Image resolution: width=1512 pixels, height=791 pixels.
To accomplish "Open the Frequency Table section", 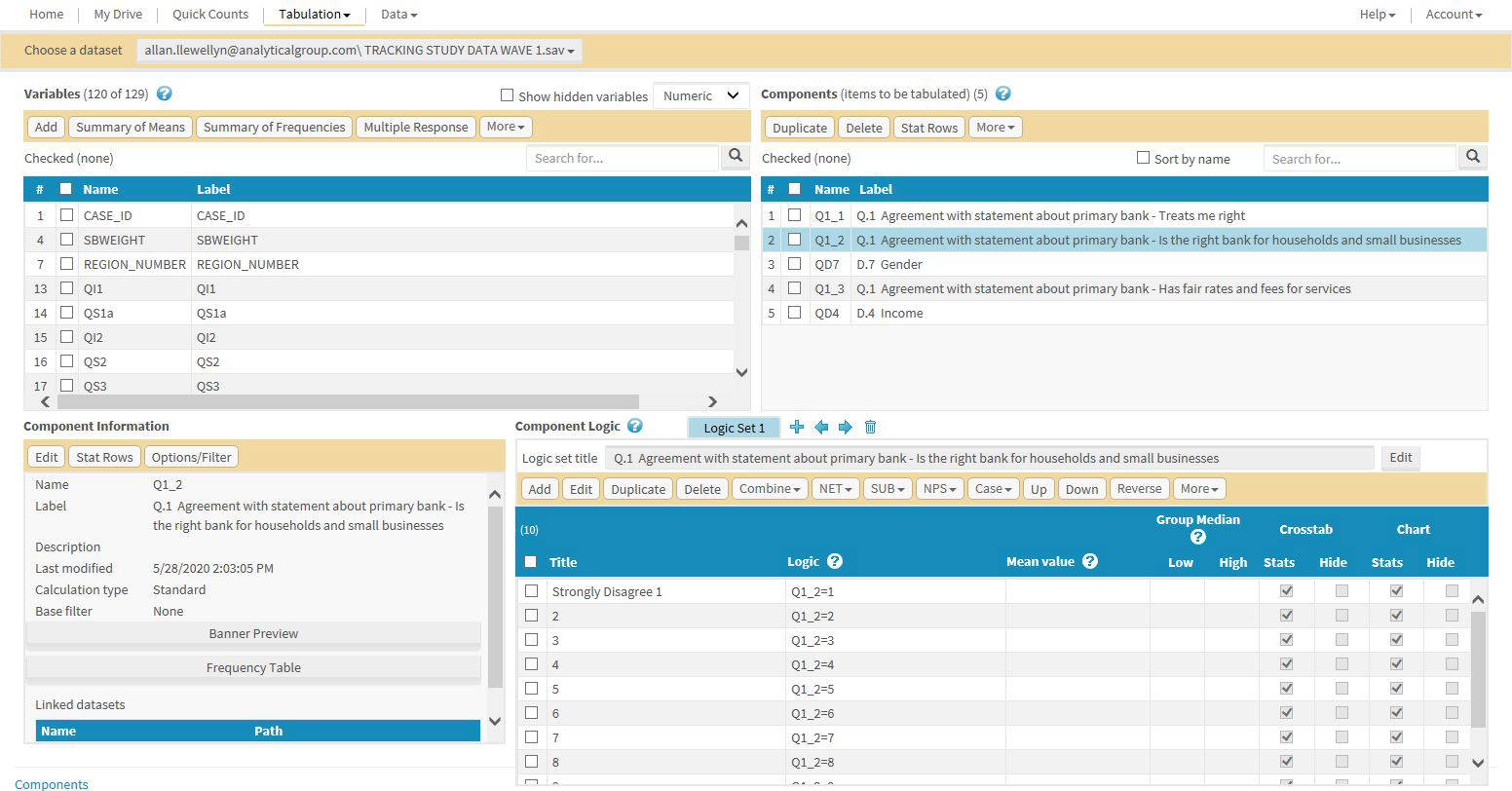I will tap(253, 667).
